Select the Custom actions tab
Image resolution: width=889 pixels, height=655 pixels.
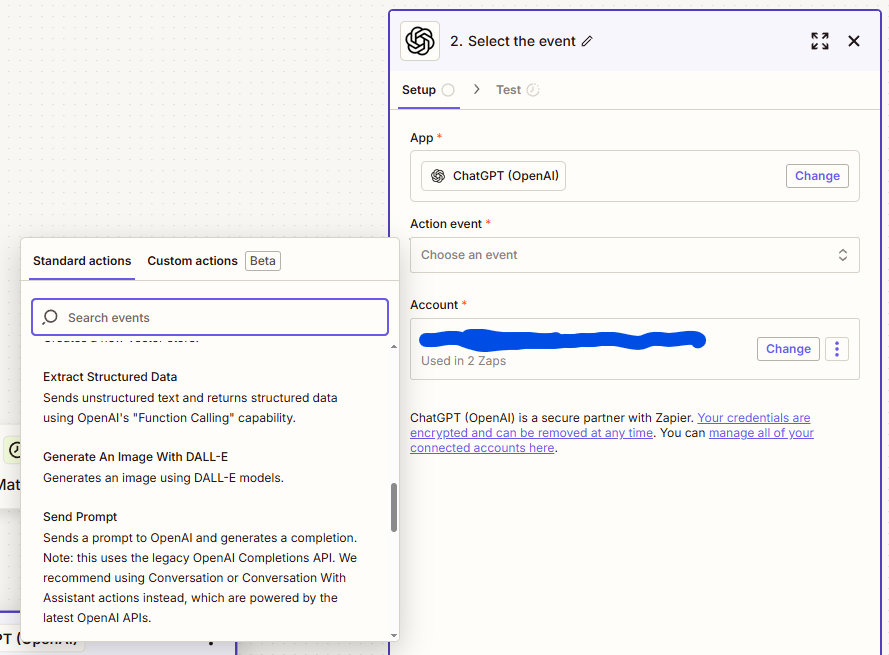pos(192,261)
